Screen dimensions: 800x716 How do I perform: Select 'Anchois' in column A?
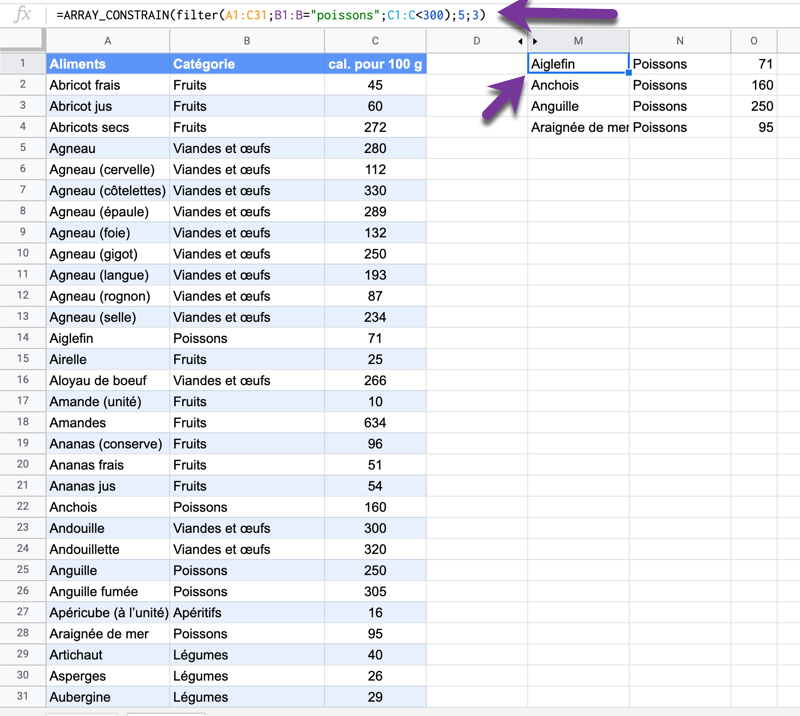108,507
